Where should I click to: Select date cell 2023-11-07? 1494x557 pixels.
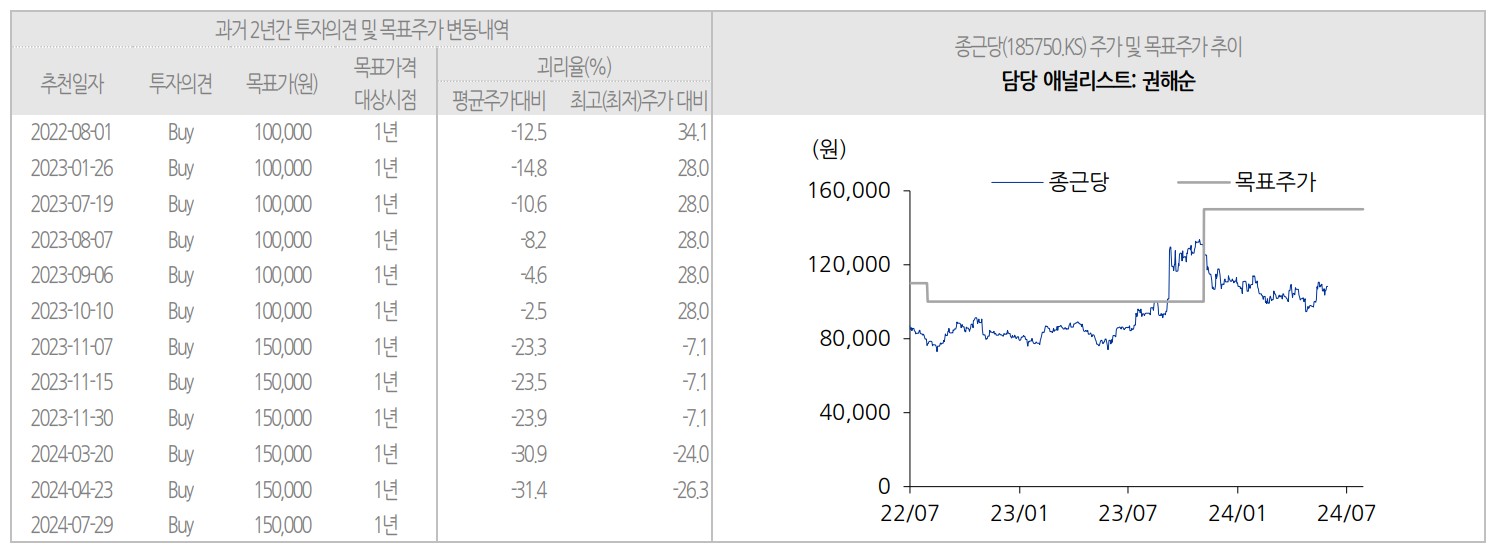[72, 347]
